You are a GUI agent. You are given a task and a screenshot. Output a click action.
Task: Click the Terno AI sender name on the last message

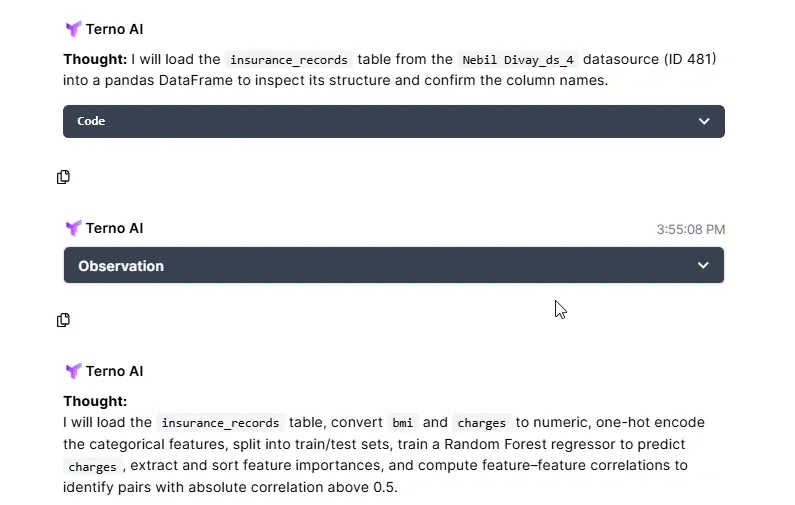click(114, 371)
